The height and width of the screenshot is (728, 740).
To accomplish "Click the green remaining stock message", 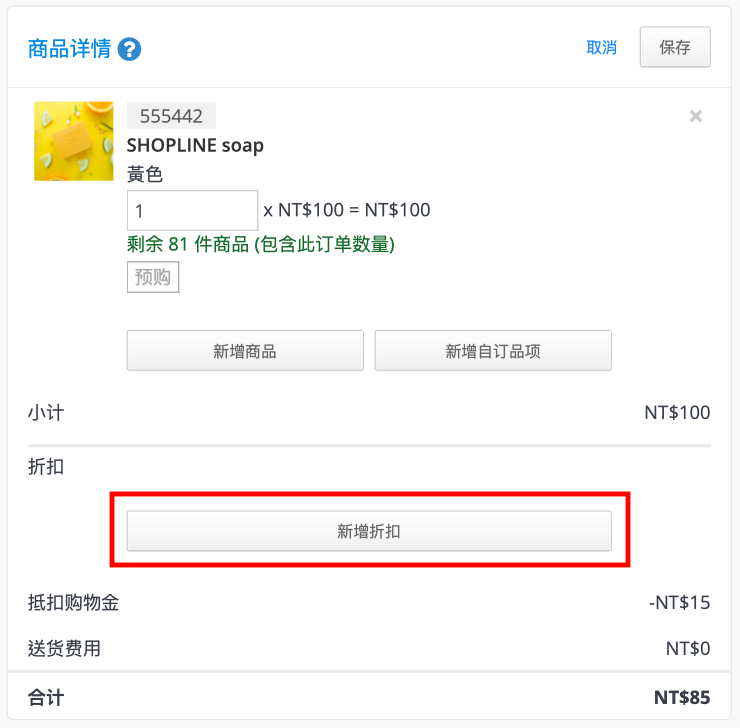I will 261,244.
